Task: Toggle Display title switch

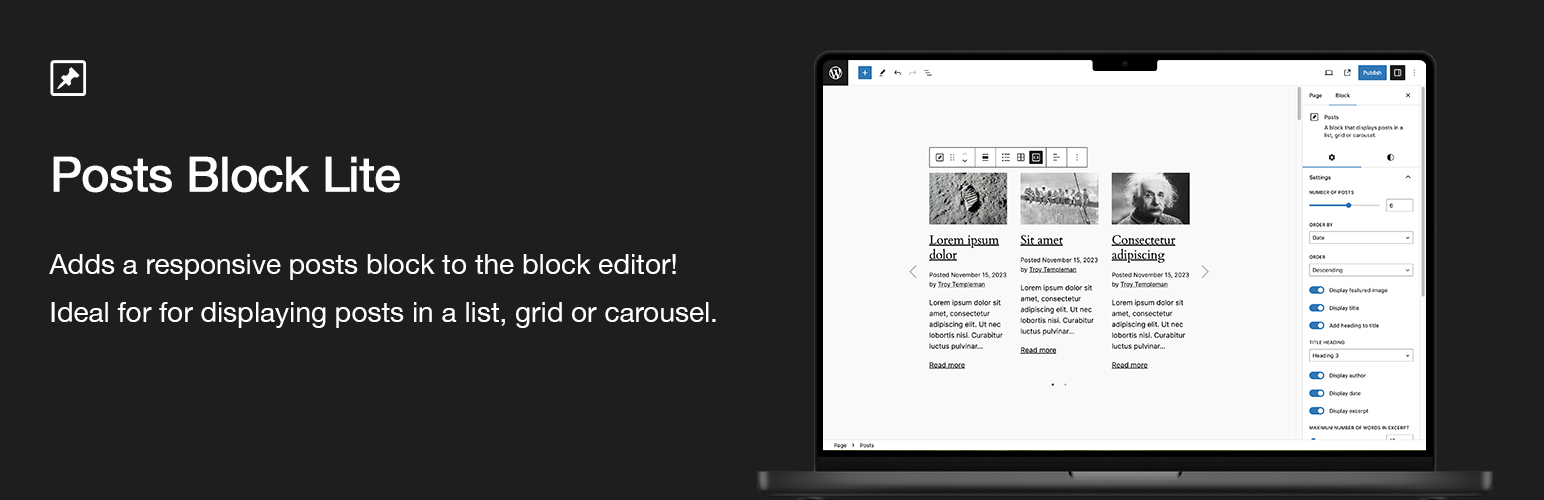Action: click(x=1317, y=308)
